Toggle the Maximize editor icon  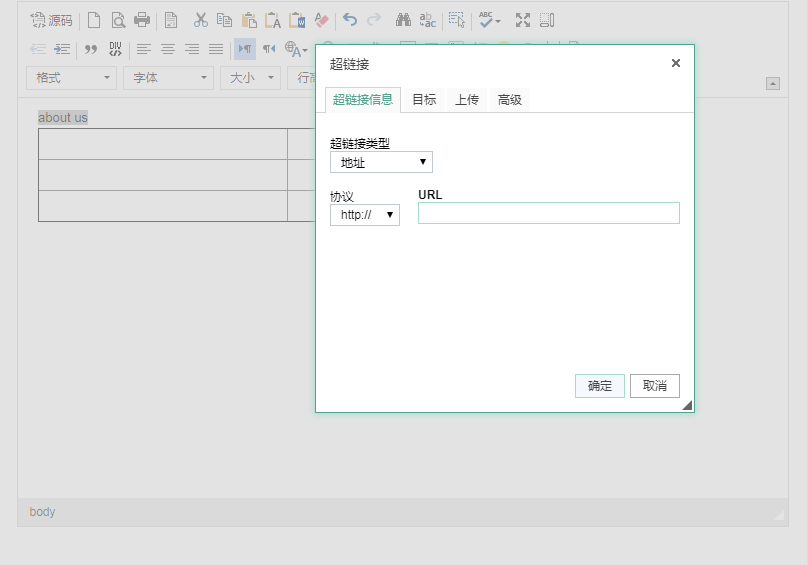523,20
